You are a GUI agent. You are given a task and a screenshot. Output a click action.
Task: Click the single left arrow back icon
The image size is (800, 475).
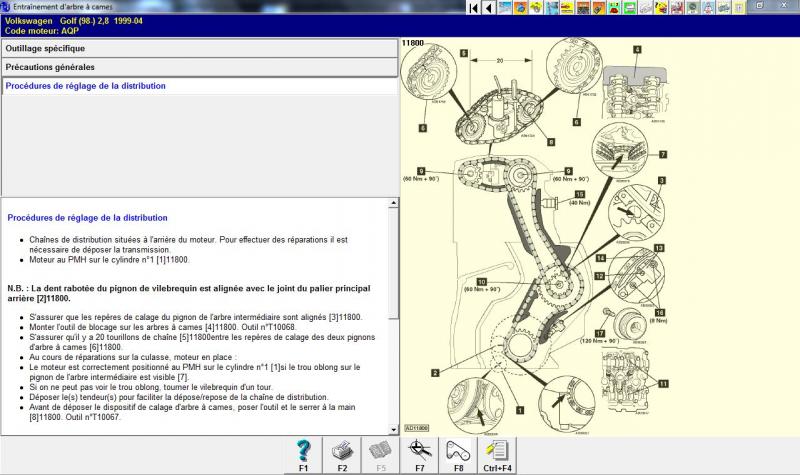[x=489, y=7]
